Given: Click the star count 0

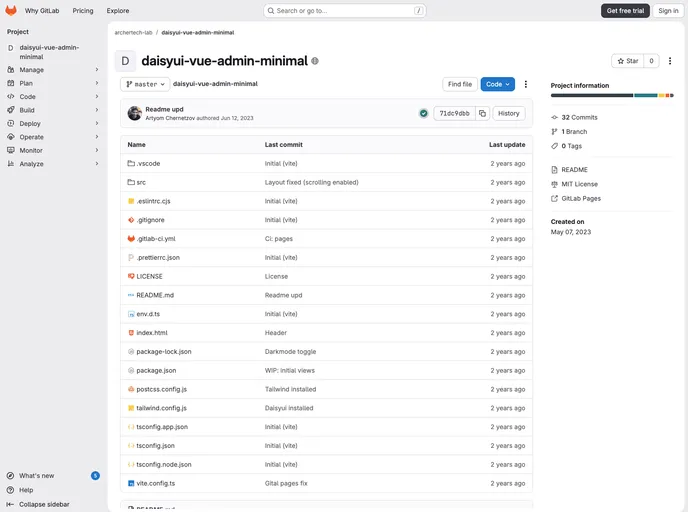Looking at the screenshot, I should click(x=651, y=61).
